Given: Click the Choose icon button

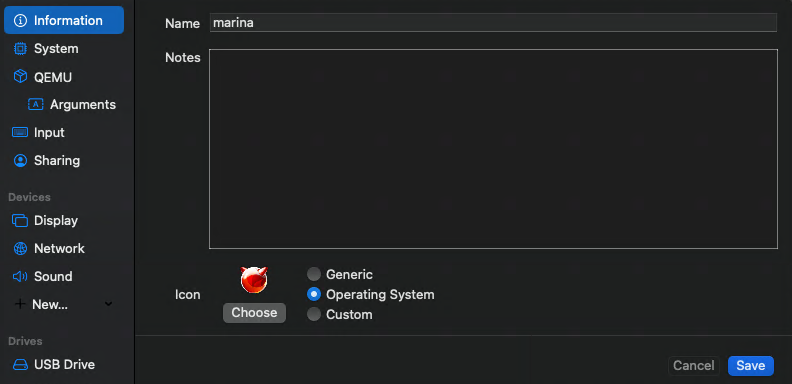Looking at the screenshot, I should click(x=254, y=313).
